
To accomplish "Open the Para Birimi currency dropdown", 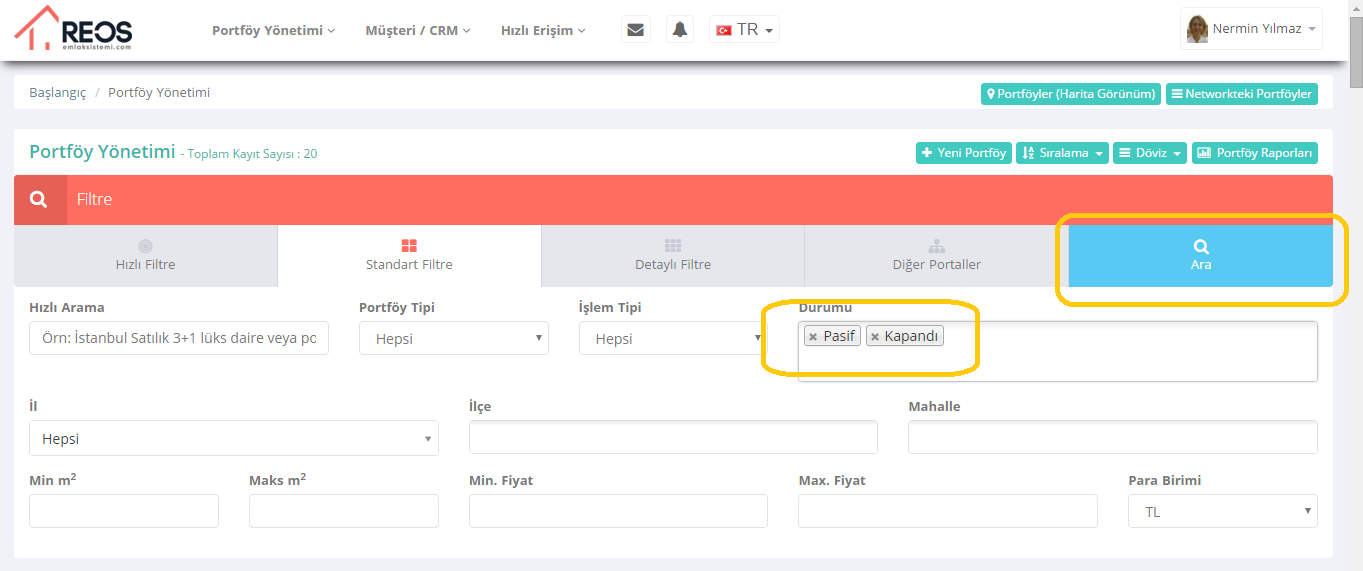I will (x=1222, y=511).
